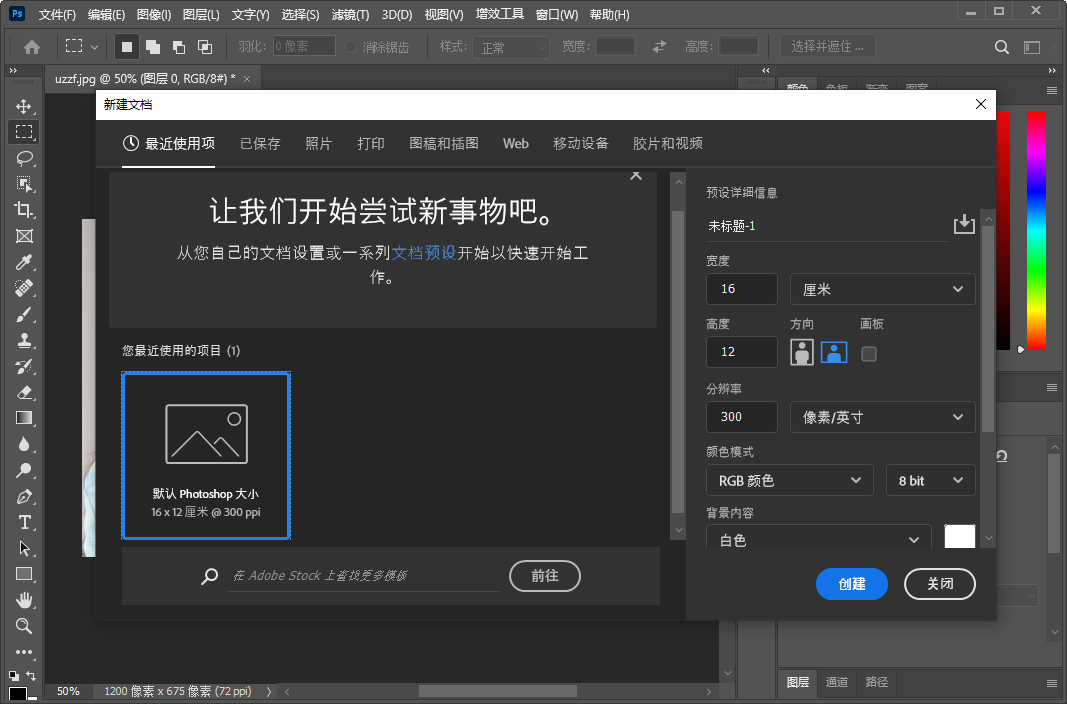Select the Move tool
The width and height of the screenshot is (1067, 704).
24,106
